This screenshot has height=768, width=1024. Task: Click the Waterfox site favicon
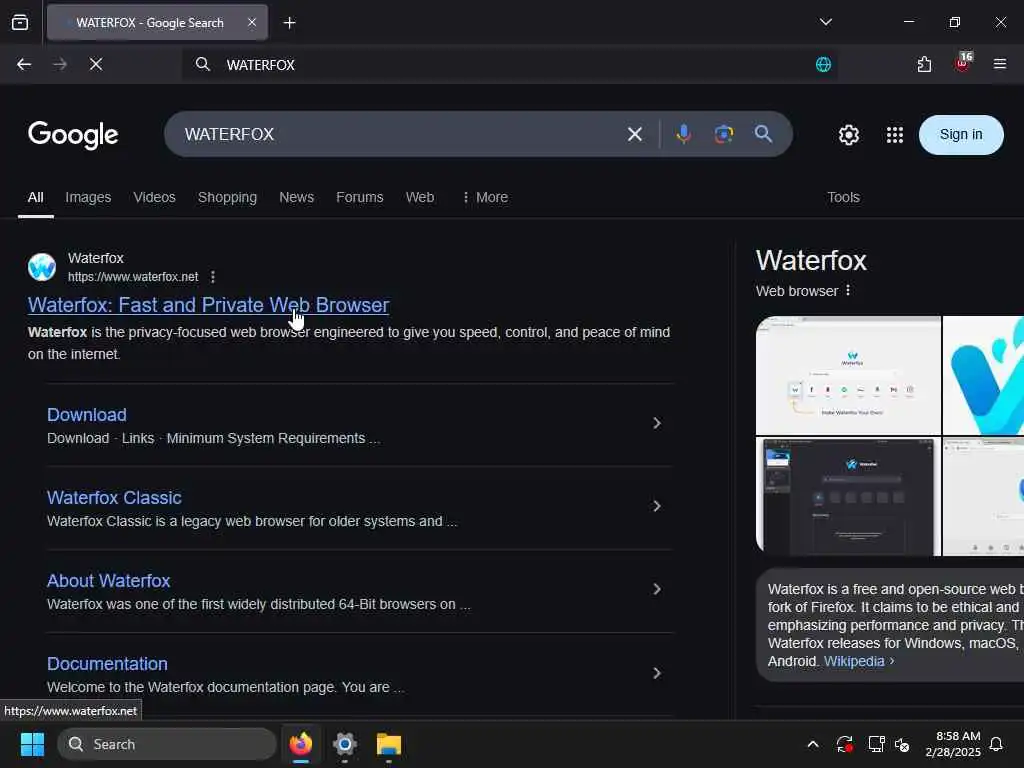42,267
